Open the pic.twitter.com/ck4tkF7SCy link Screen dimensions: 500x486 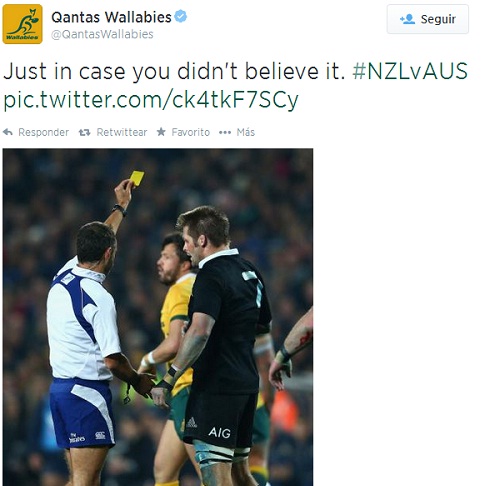point(151,100)
